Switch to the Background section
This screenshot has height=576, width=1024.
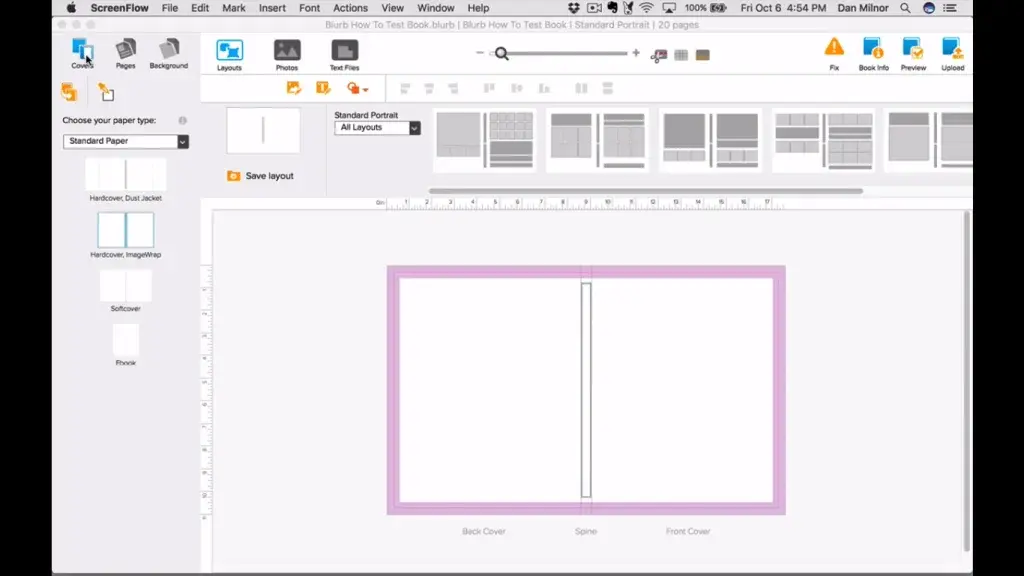[167, 52]
